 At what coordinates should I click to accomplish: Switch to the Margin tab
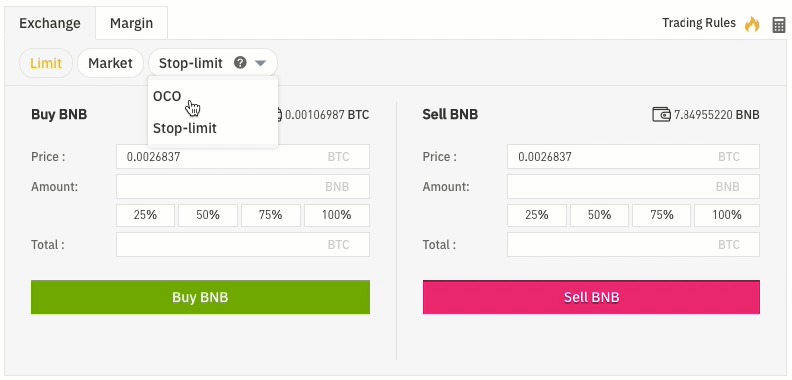click(131, 23)
